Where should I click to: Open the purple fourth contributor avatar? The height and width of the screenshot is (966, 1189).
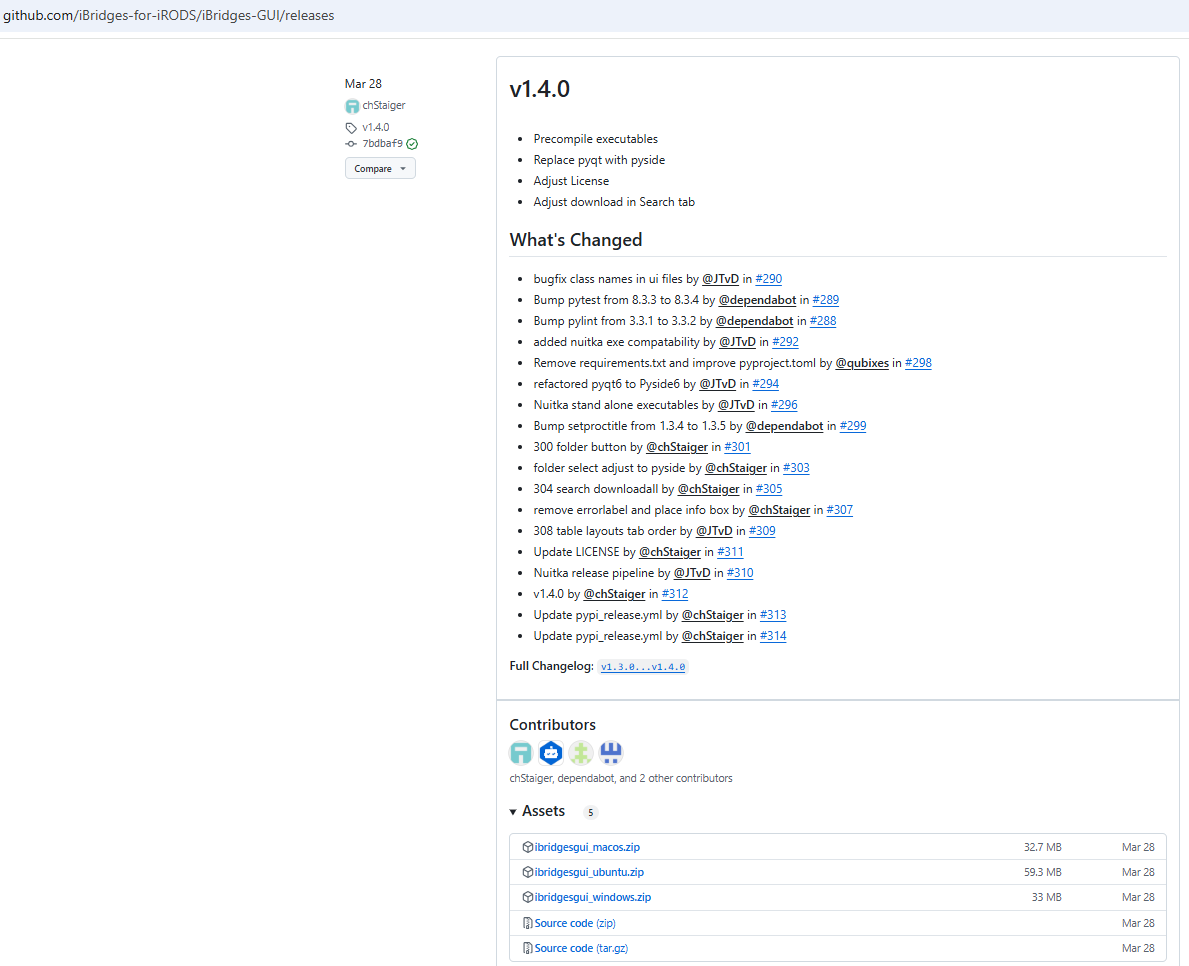pos(611,753)
